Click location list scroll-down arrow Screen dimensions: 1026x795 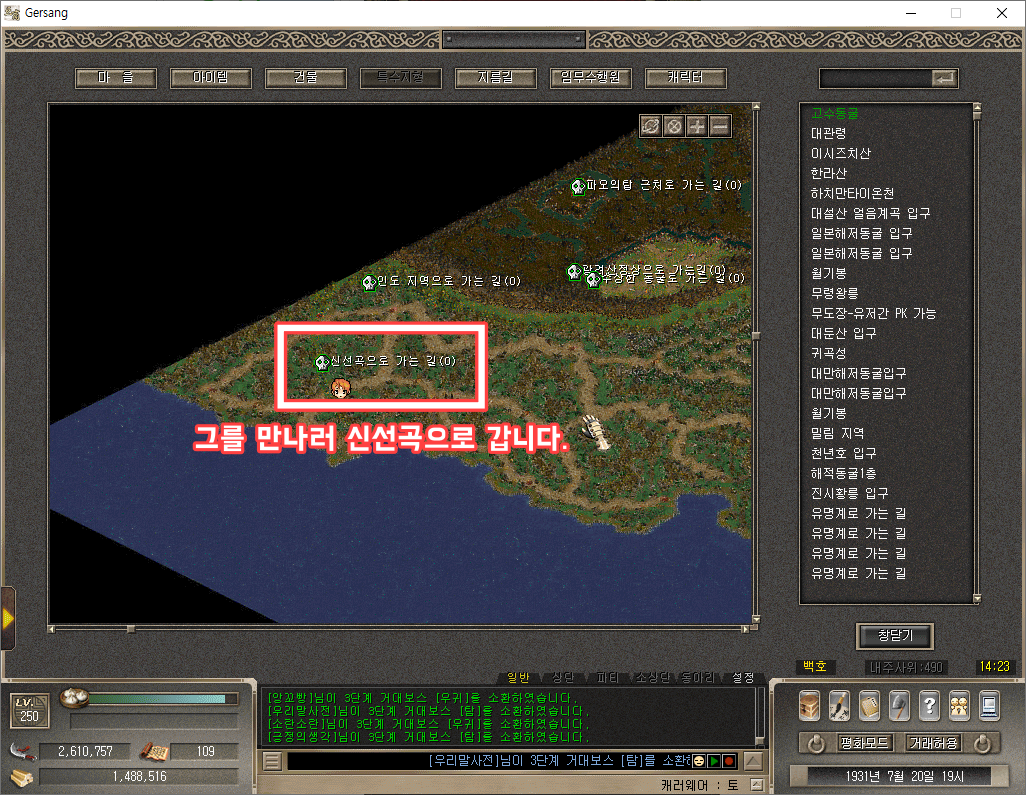coord(977,599)
